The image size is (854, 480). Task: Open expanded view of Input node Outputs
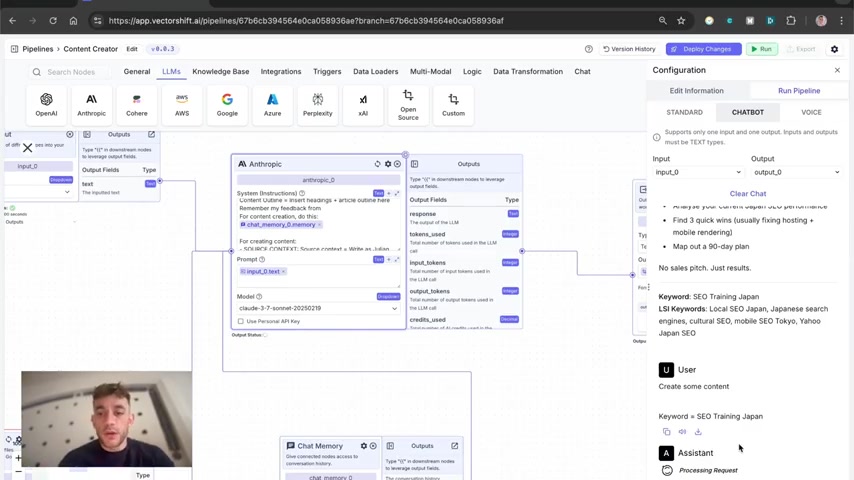pos(151,134)
